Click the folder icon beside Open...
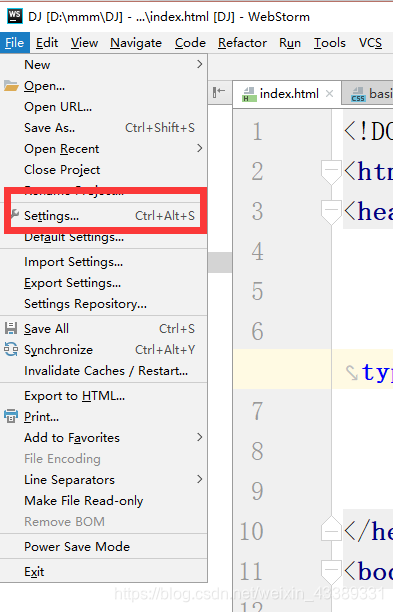 coord(11,85)
